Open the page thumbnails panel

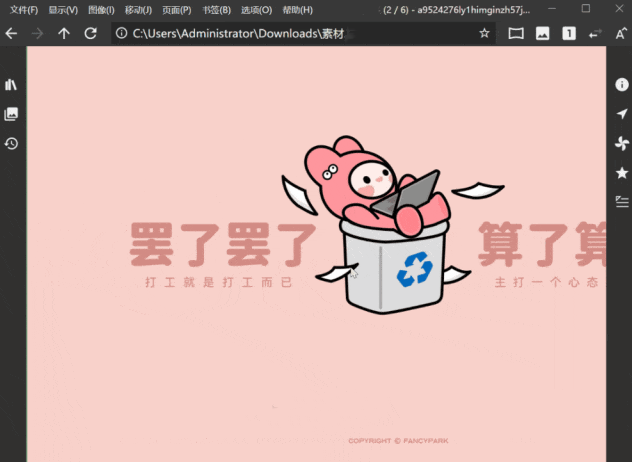(11, 114)
